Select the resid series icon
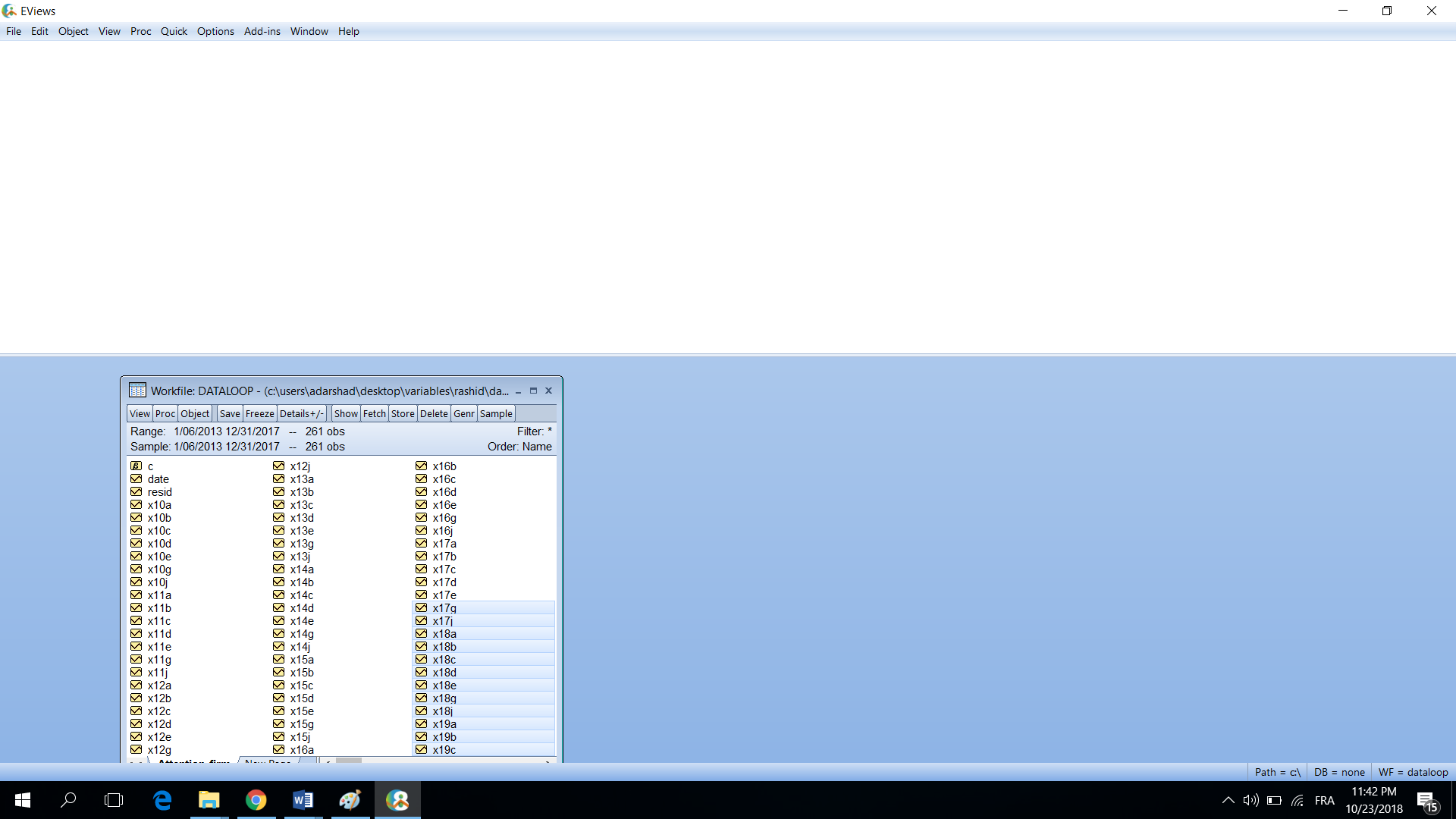Image resolution: width=1456 pixels, height=819 pixels. (x=136, y=491)
